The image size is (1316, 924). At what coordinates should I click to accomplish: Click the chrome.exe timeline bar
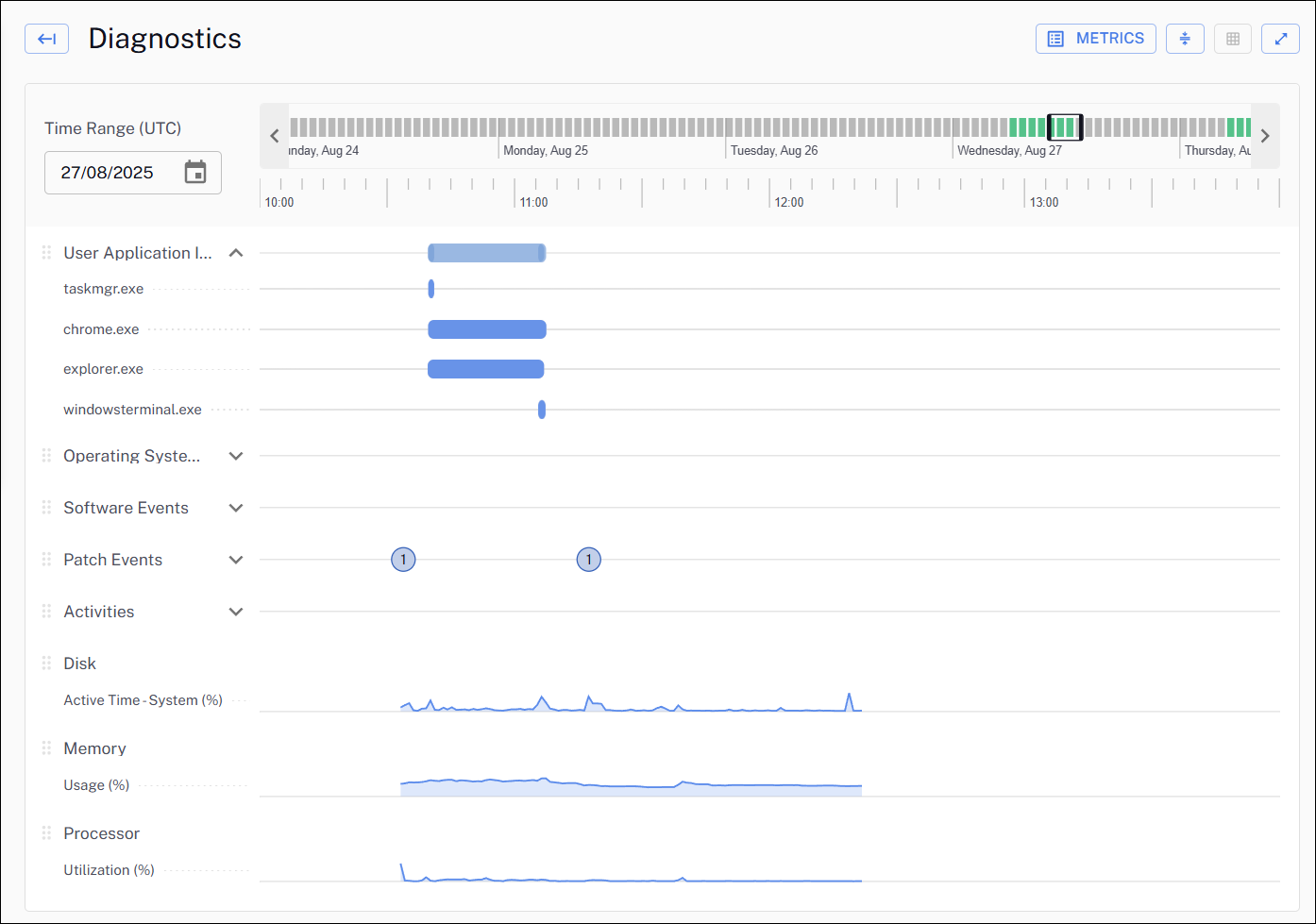(x=486, y=329)
